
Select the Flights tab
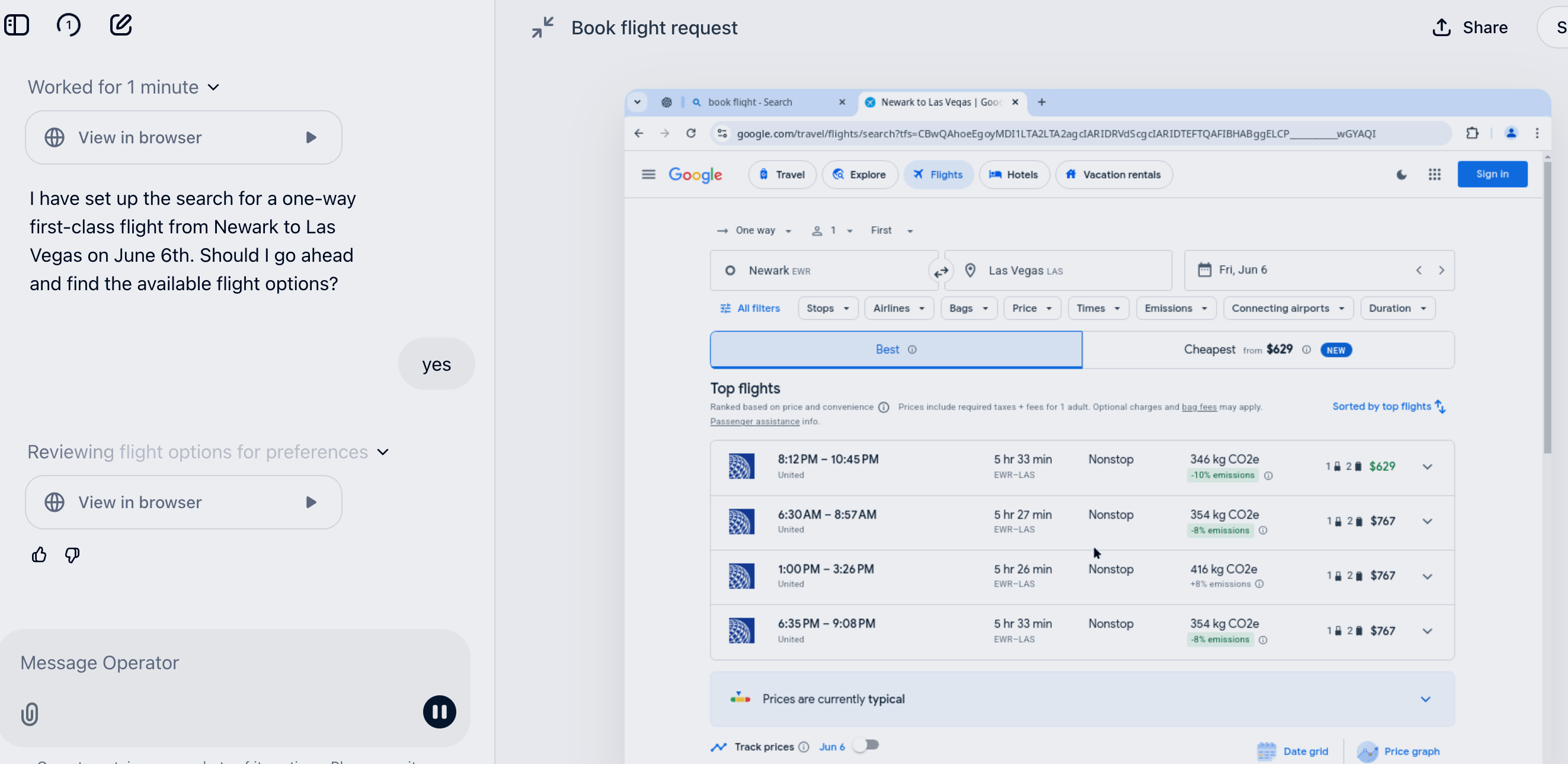pos(938,175)
